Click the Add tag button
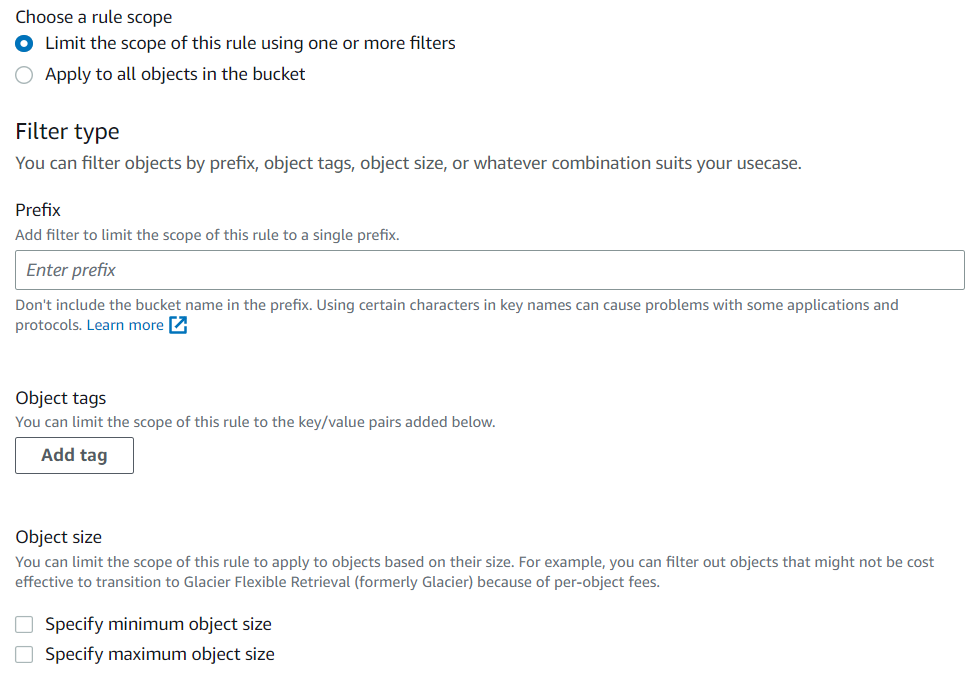Image resolution: width=975 pixels, height=677 pixels. click(x=75, y=455)
